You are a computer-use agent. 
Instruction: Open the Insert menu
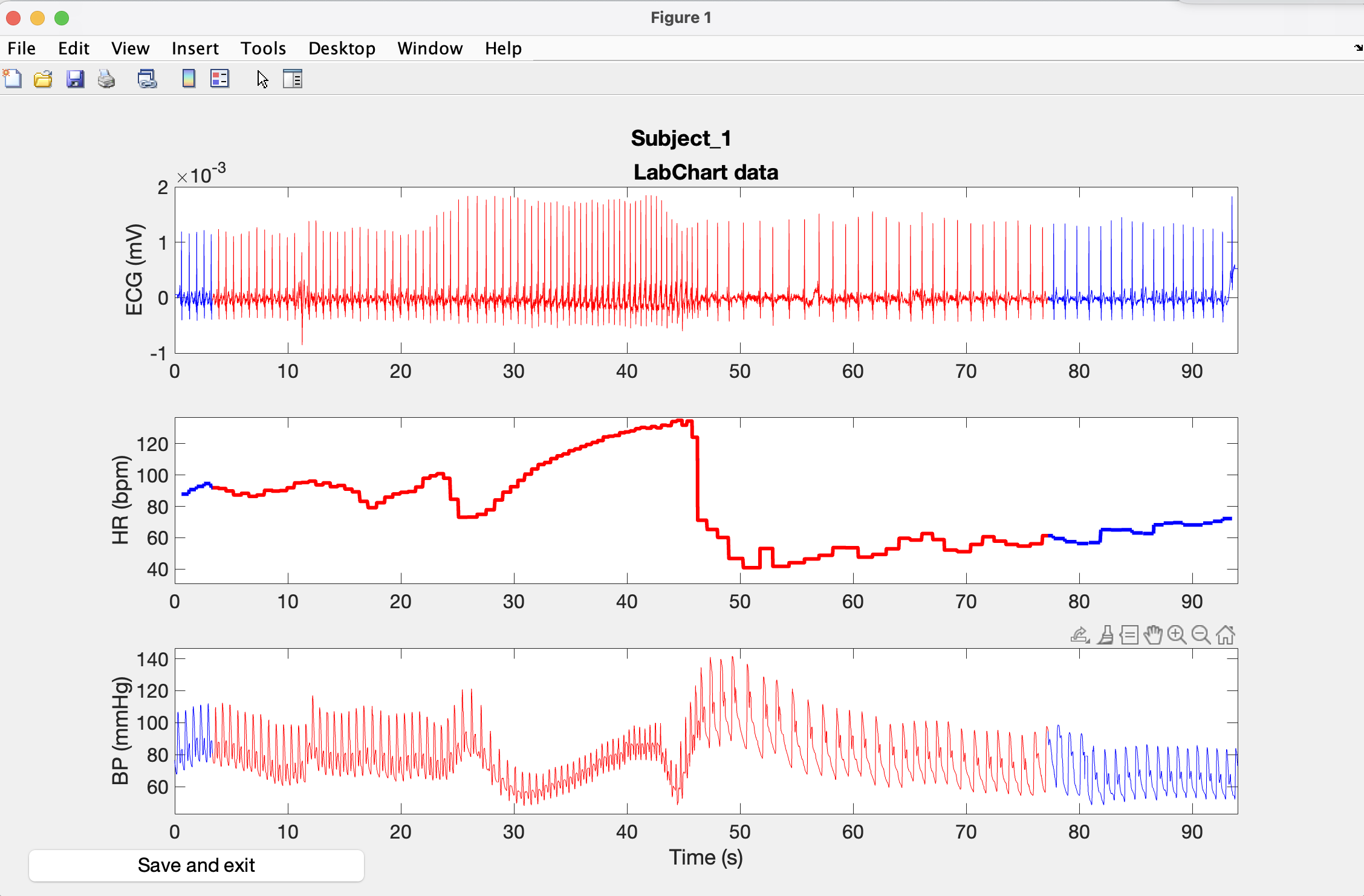[x=195, y=48]
